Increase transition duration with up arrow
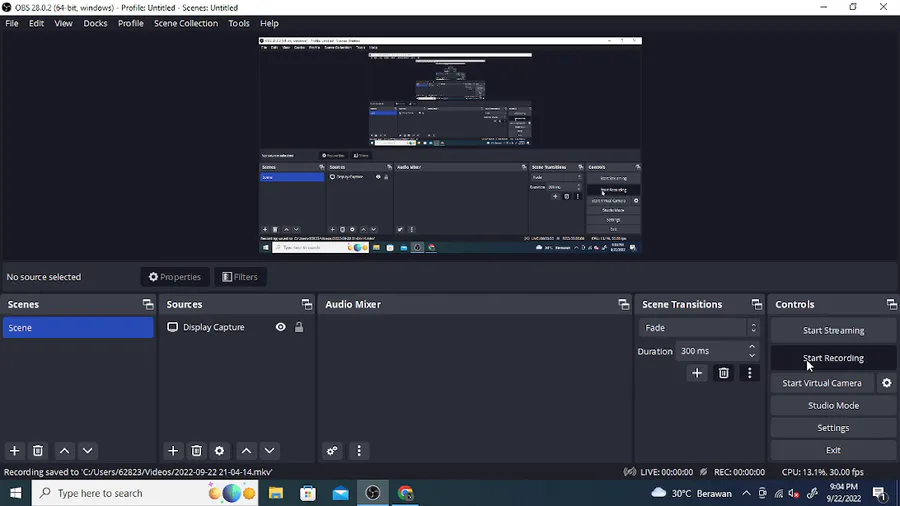The image size is (900, 506). (x=752, y=347)
